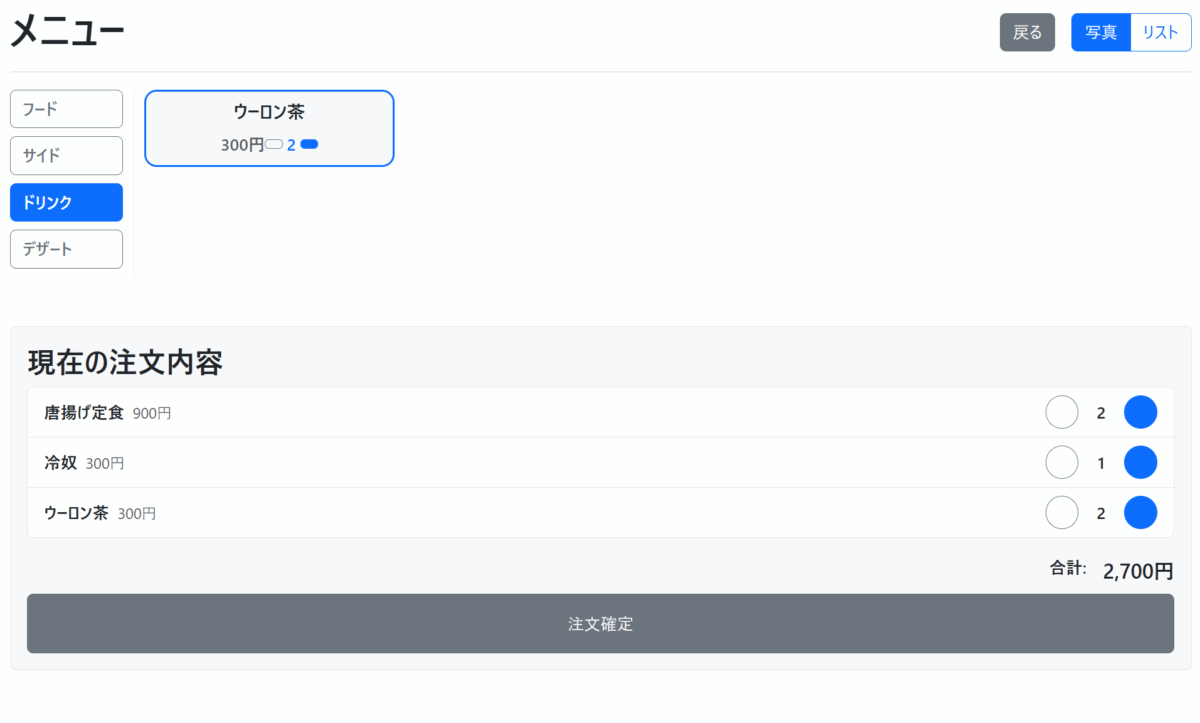
Task: Click the 戻る button
Action: tap(1027, 32)
